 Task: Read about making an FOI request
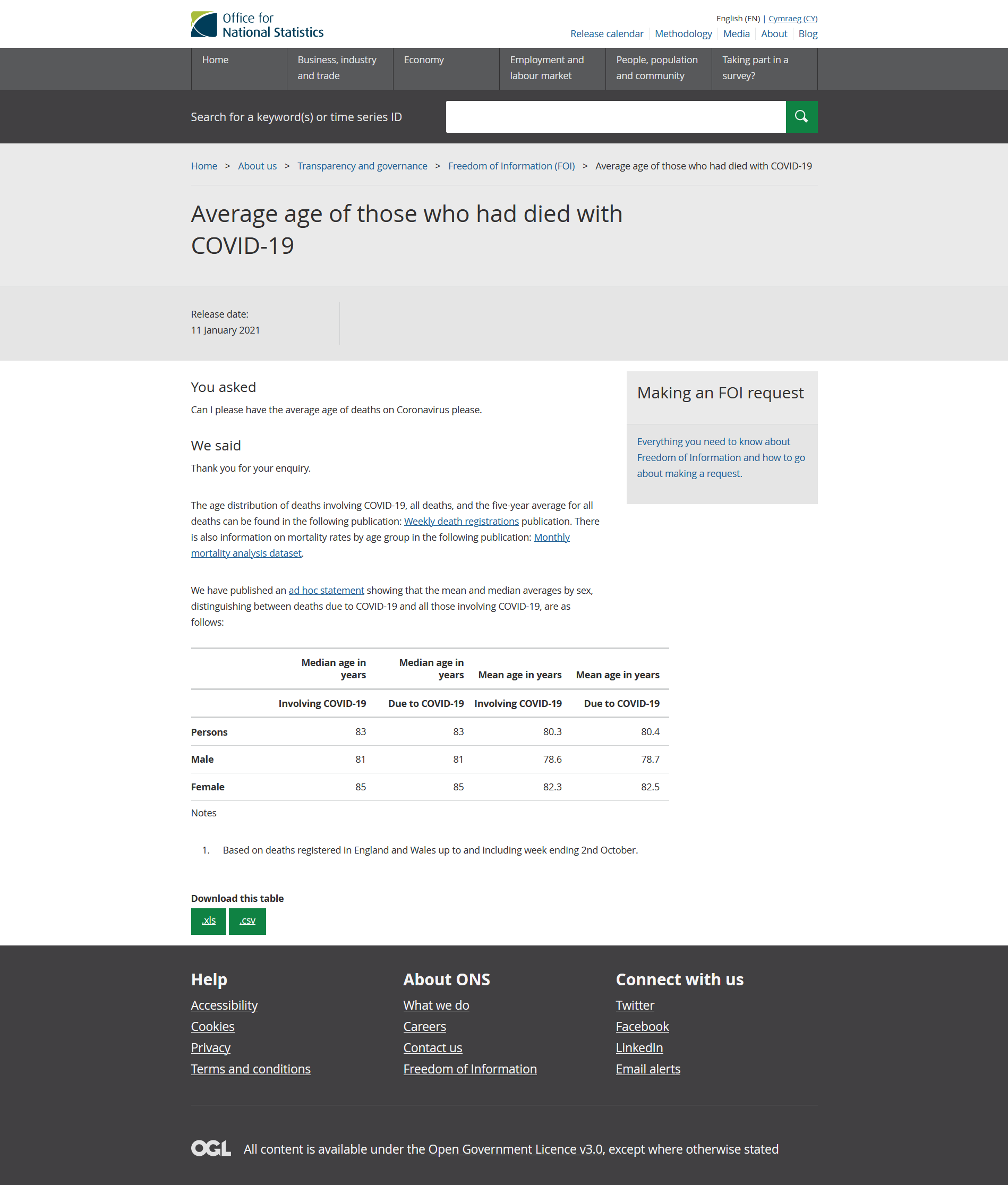[721, 457]
